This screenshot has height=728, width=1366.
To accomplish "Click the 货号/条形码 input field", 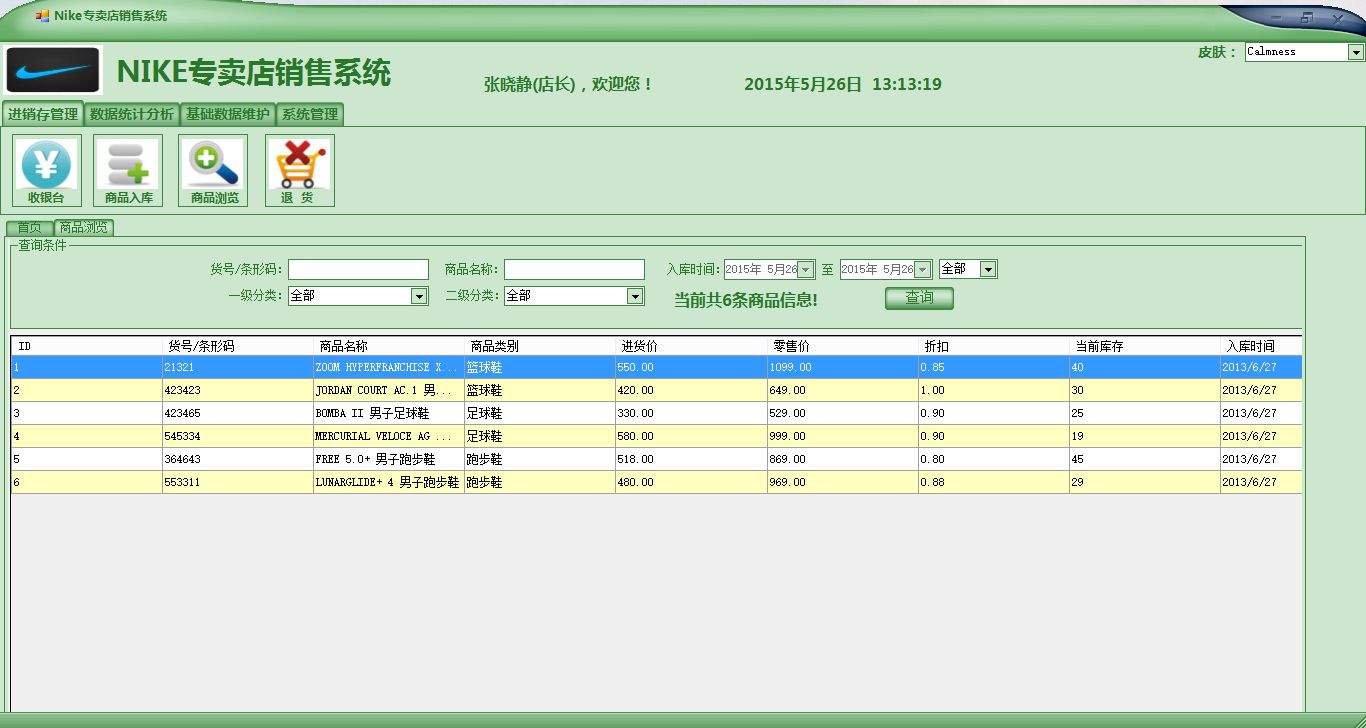I will 358,269.
